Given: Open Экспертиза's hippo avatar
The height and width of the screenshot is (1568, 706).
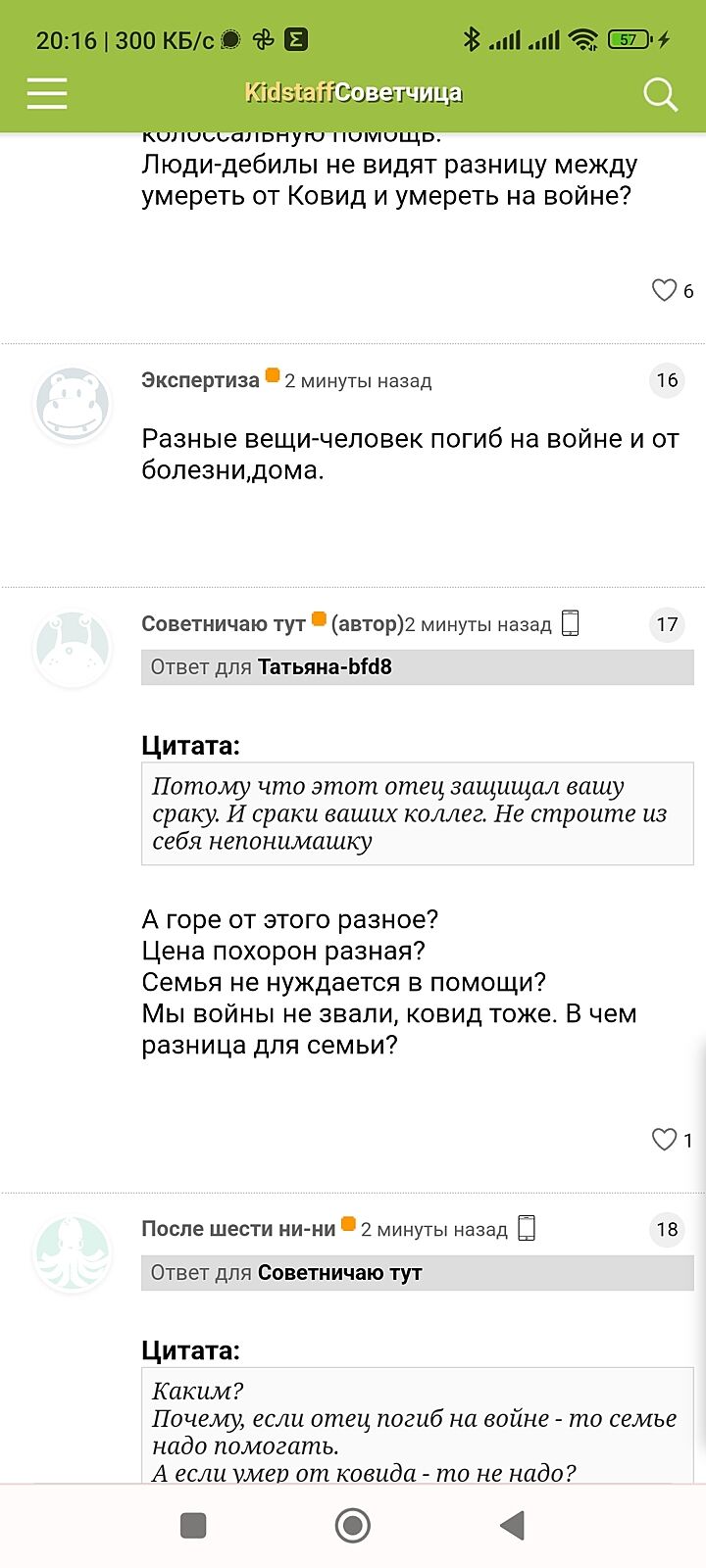Looking at the screenshot, I should 71,404.
